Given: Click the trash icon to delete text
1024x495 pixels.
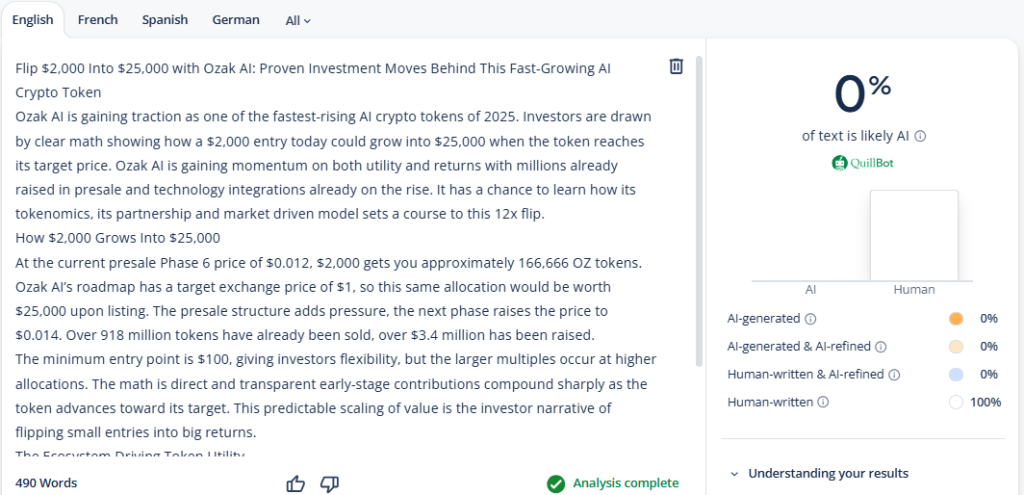Looking at the screenshot, I should [x=676, y=66].
